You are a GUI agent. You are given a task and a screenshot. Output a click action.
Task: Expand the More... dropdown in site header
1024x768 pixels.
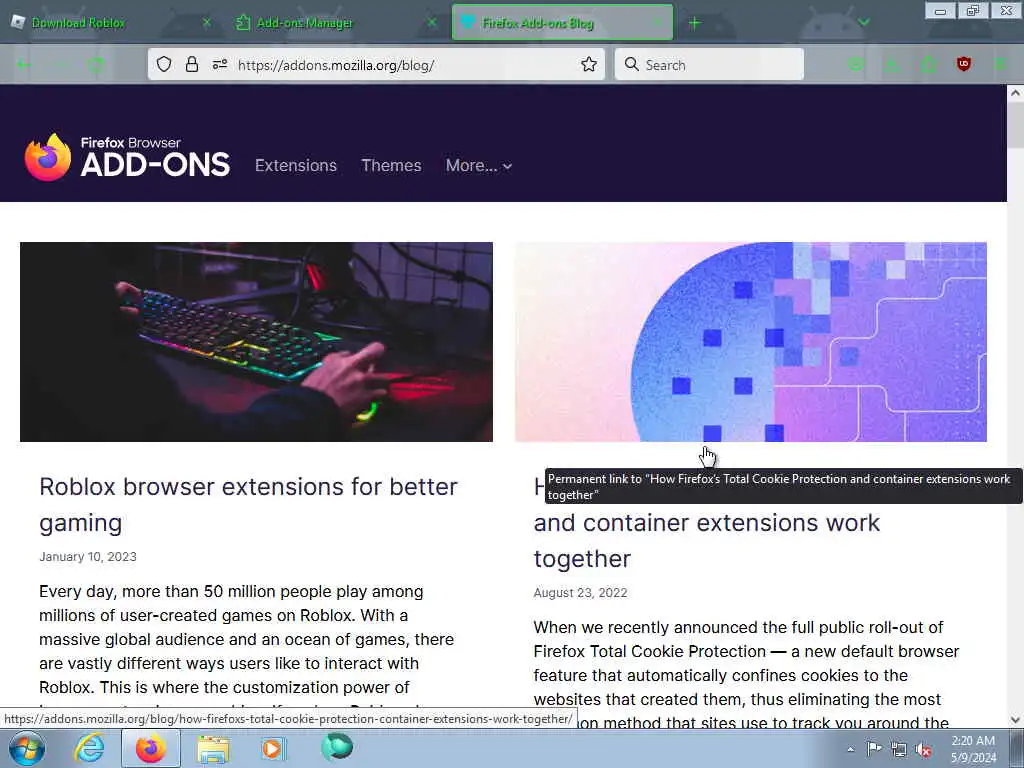point(479,165)
